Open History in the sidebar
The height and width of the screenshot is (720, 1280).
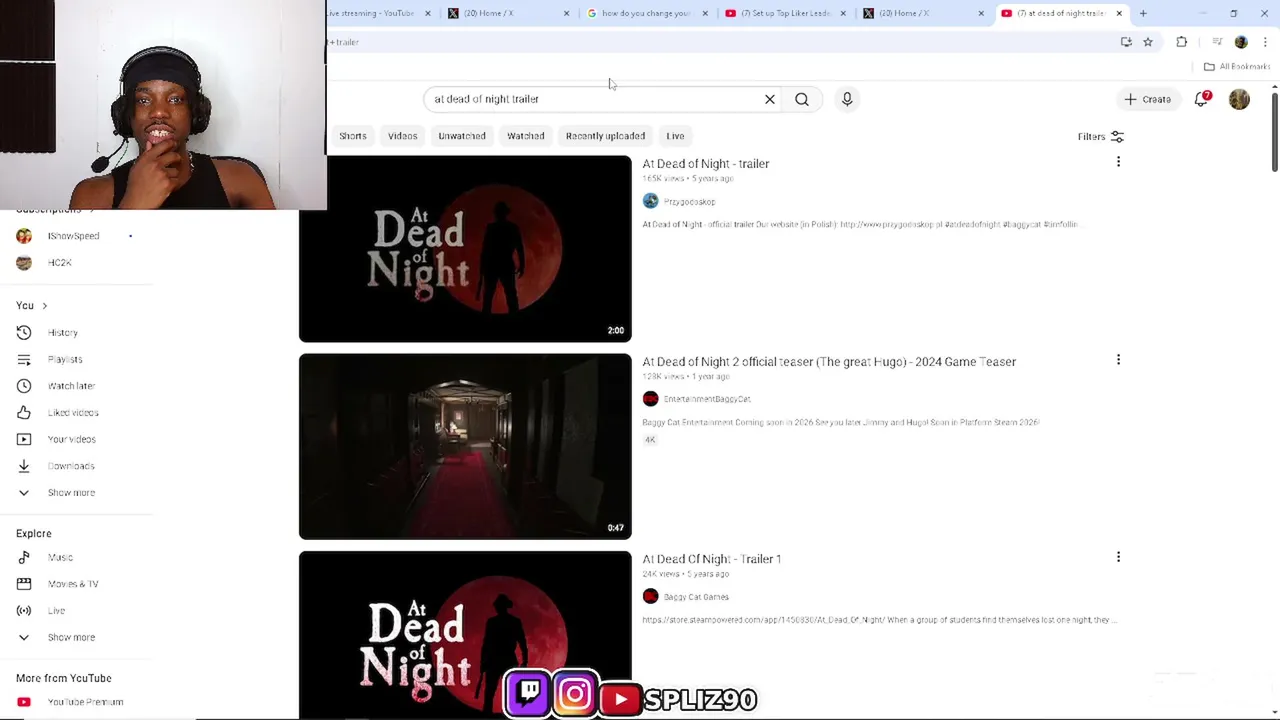pos(63,333)
